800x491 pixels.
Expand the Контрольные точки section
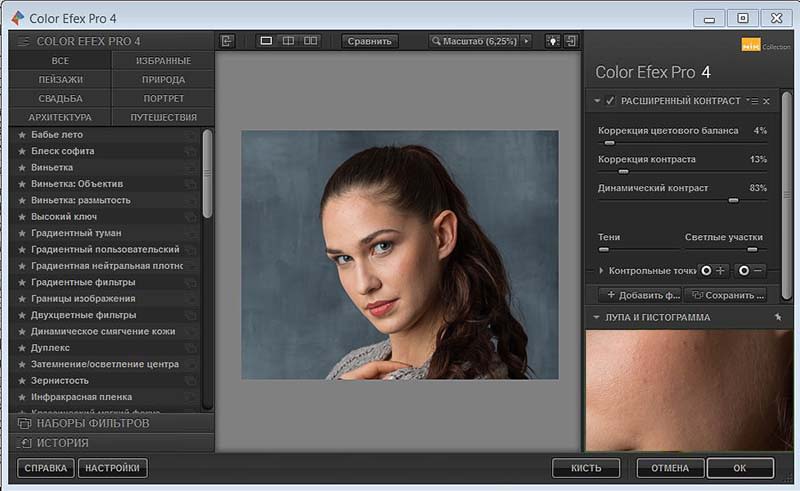pyautogui.click(x=601, y=271)
